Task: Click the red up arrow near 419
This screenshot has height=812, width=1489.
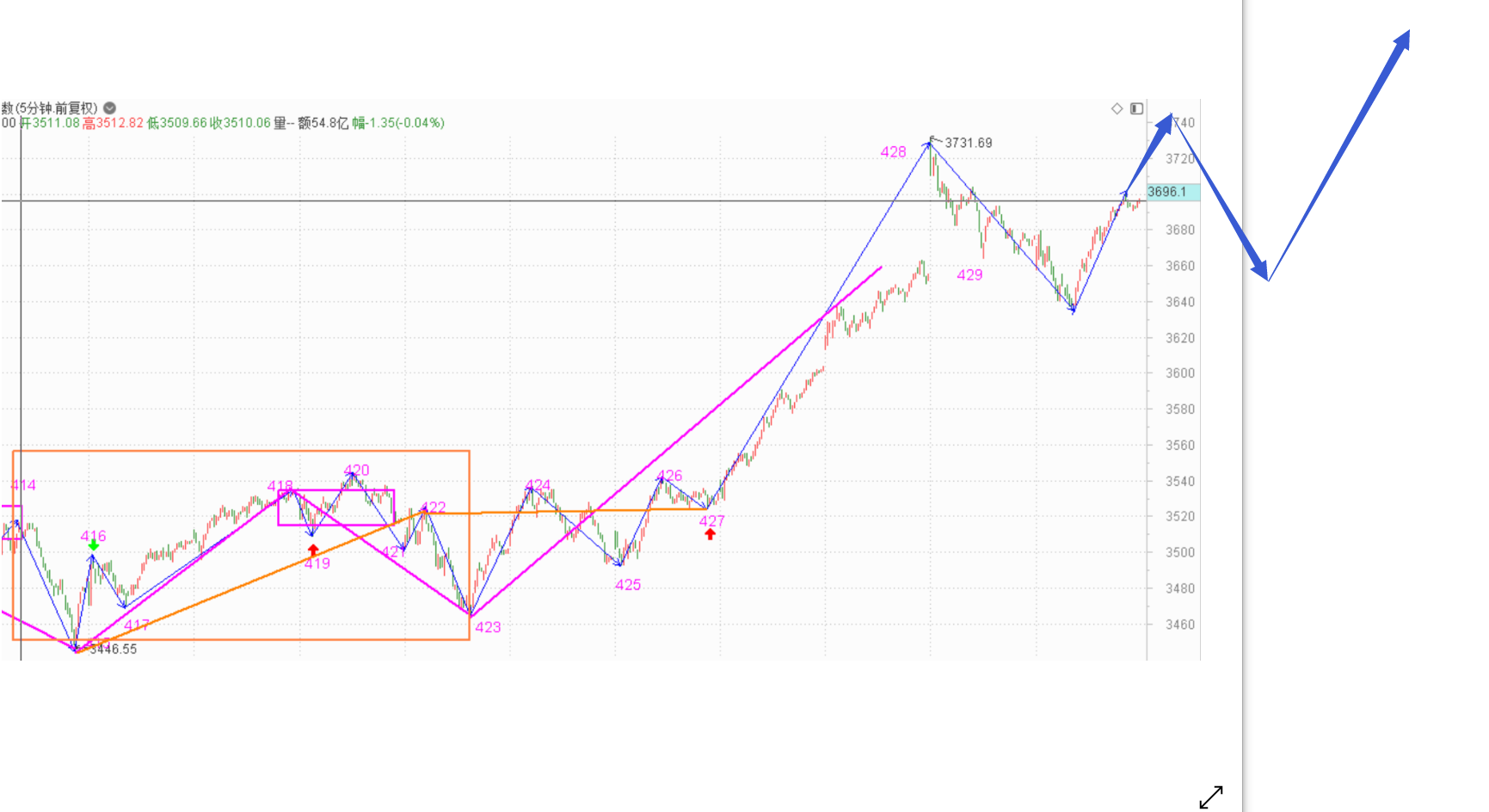Action: [313, 550]
